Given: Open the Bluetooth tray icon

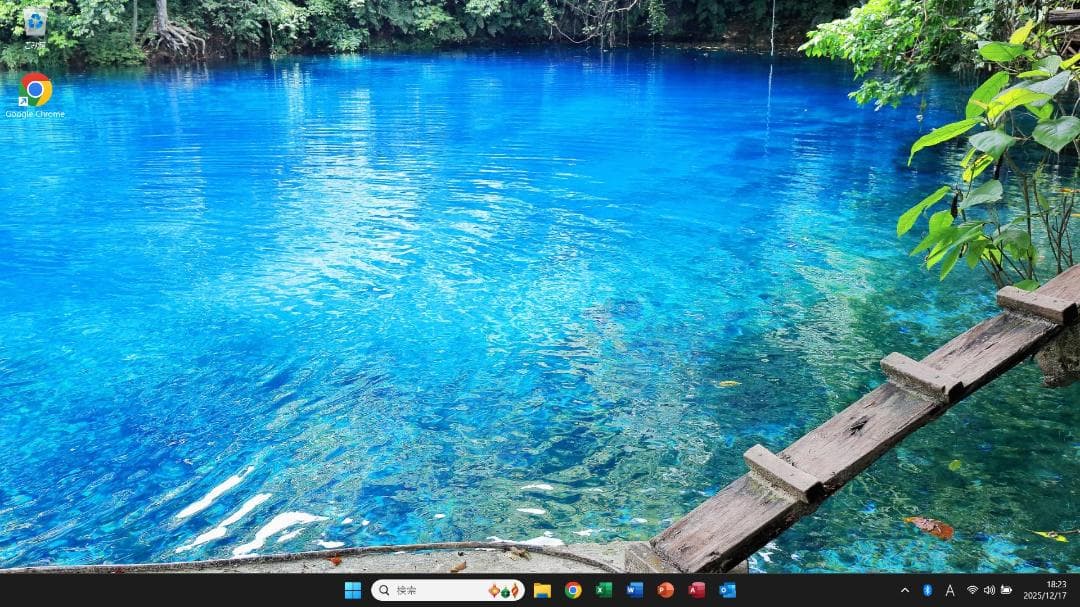Looking at the screenshot, I should click(x=925, y=590).
